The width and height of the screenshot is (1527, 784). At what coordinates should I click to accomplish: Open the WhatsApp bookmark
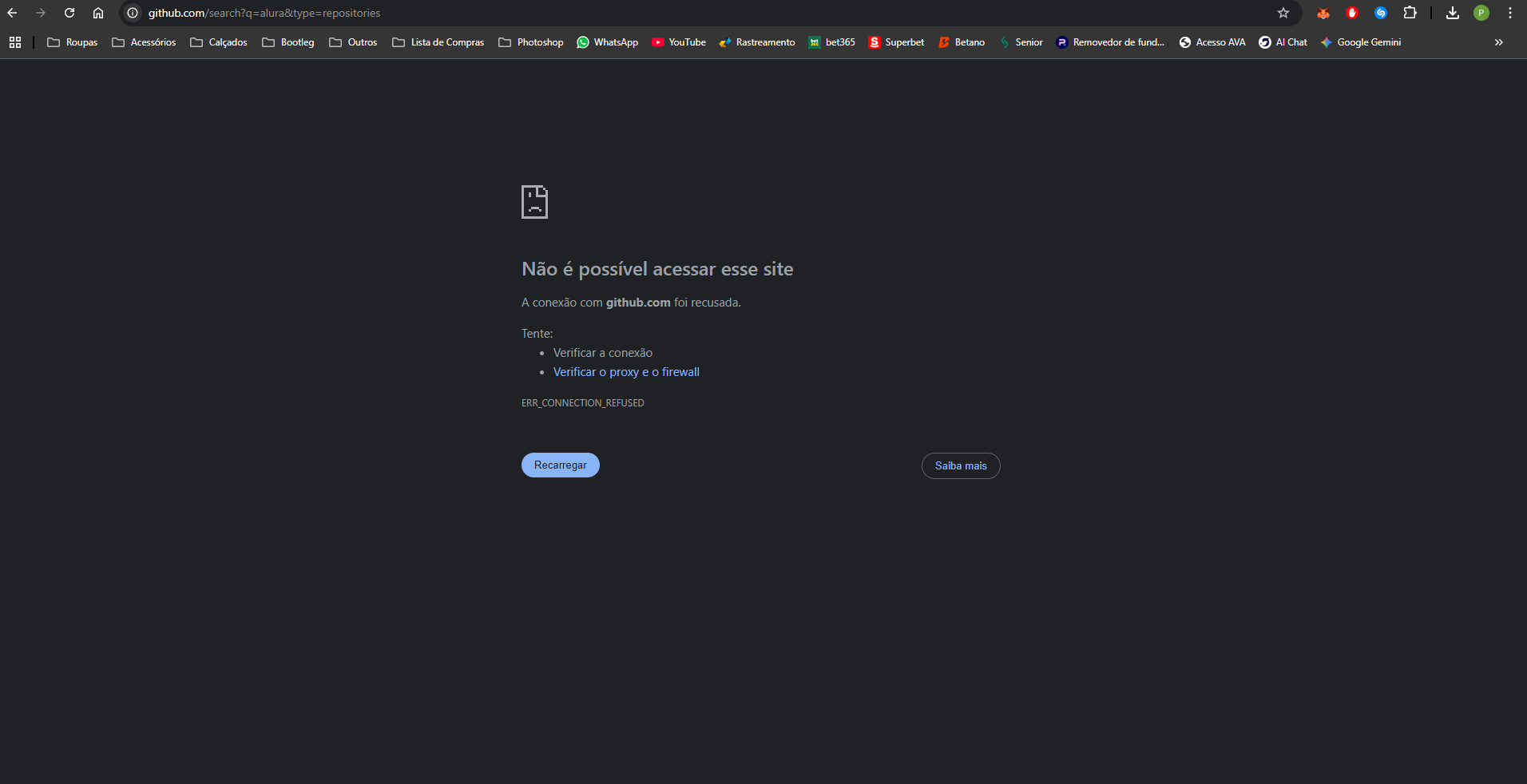click(608, 42)
